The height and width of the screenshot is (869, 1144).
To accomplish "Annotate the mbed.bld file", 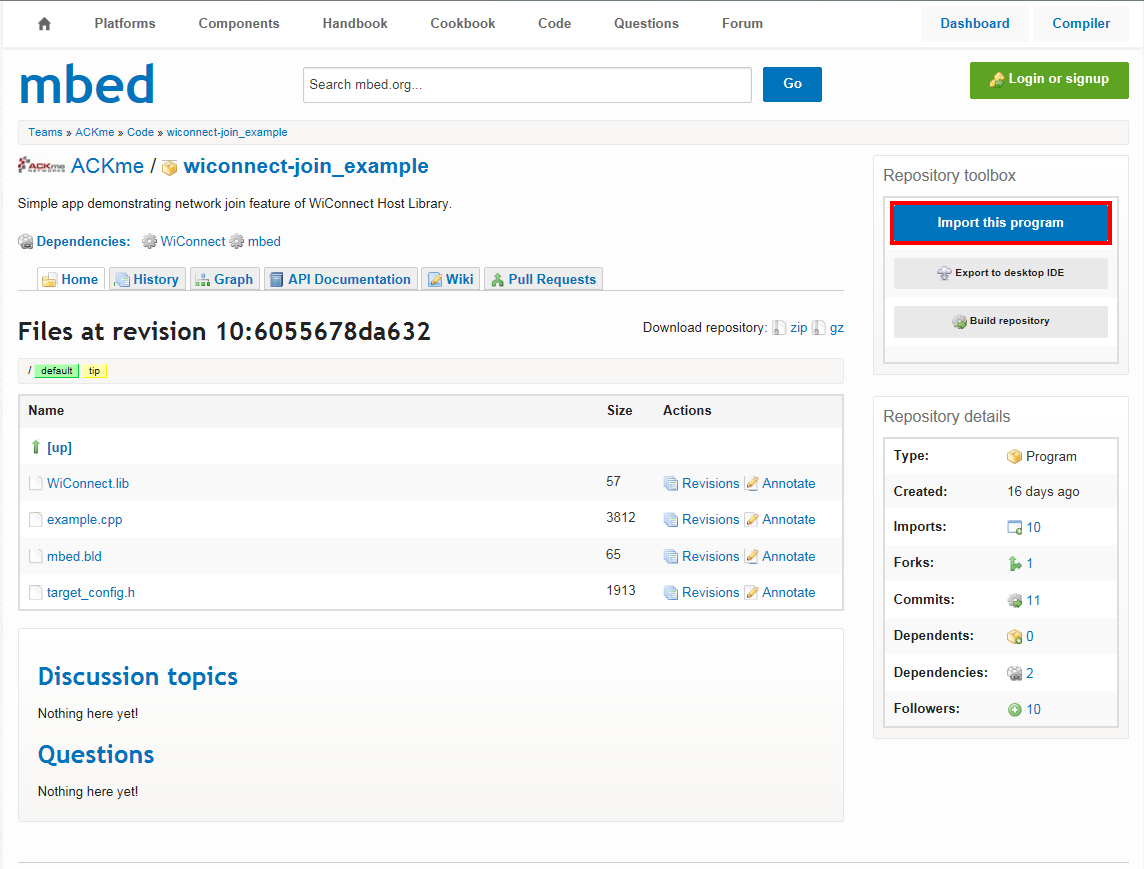I will tap(788, 556).
